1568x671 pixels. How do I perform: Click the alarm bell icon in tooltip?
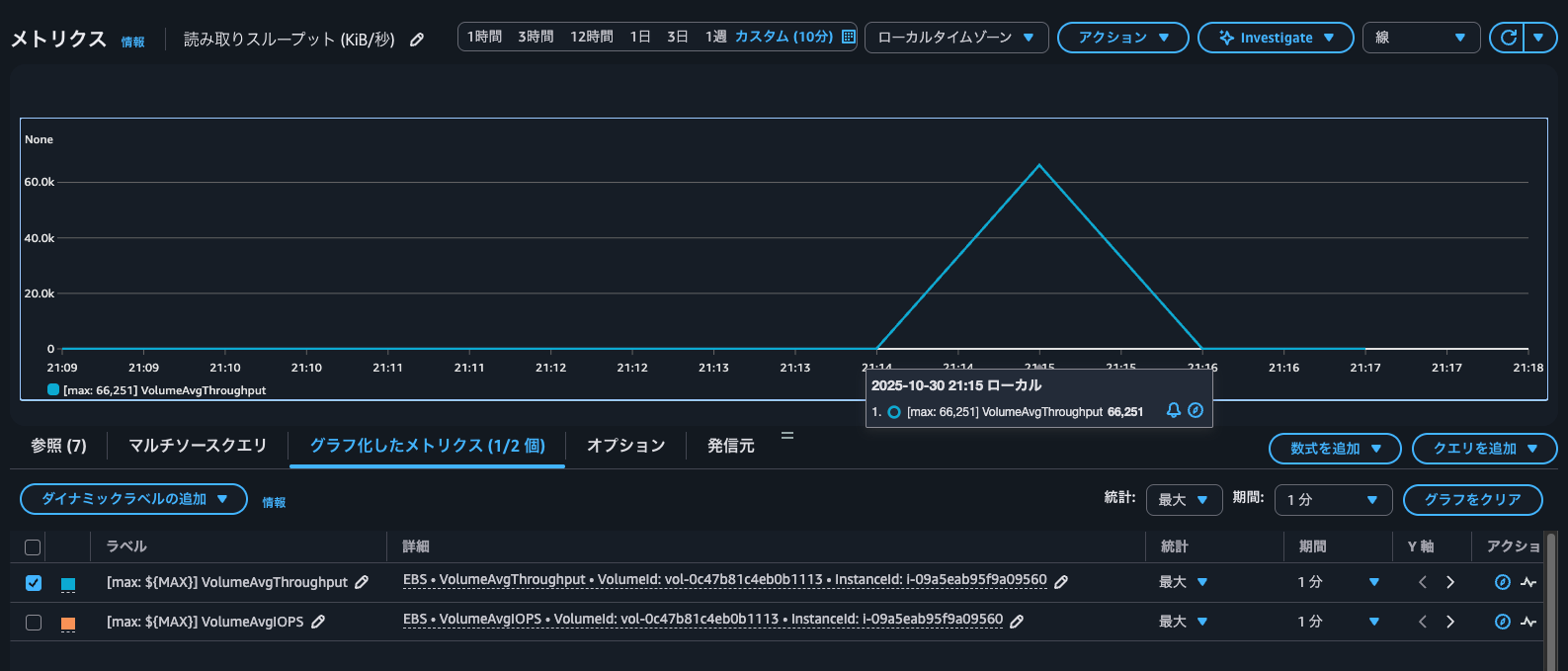point(1174,410)
